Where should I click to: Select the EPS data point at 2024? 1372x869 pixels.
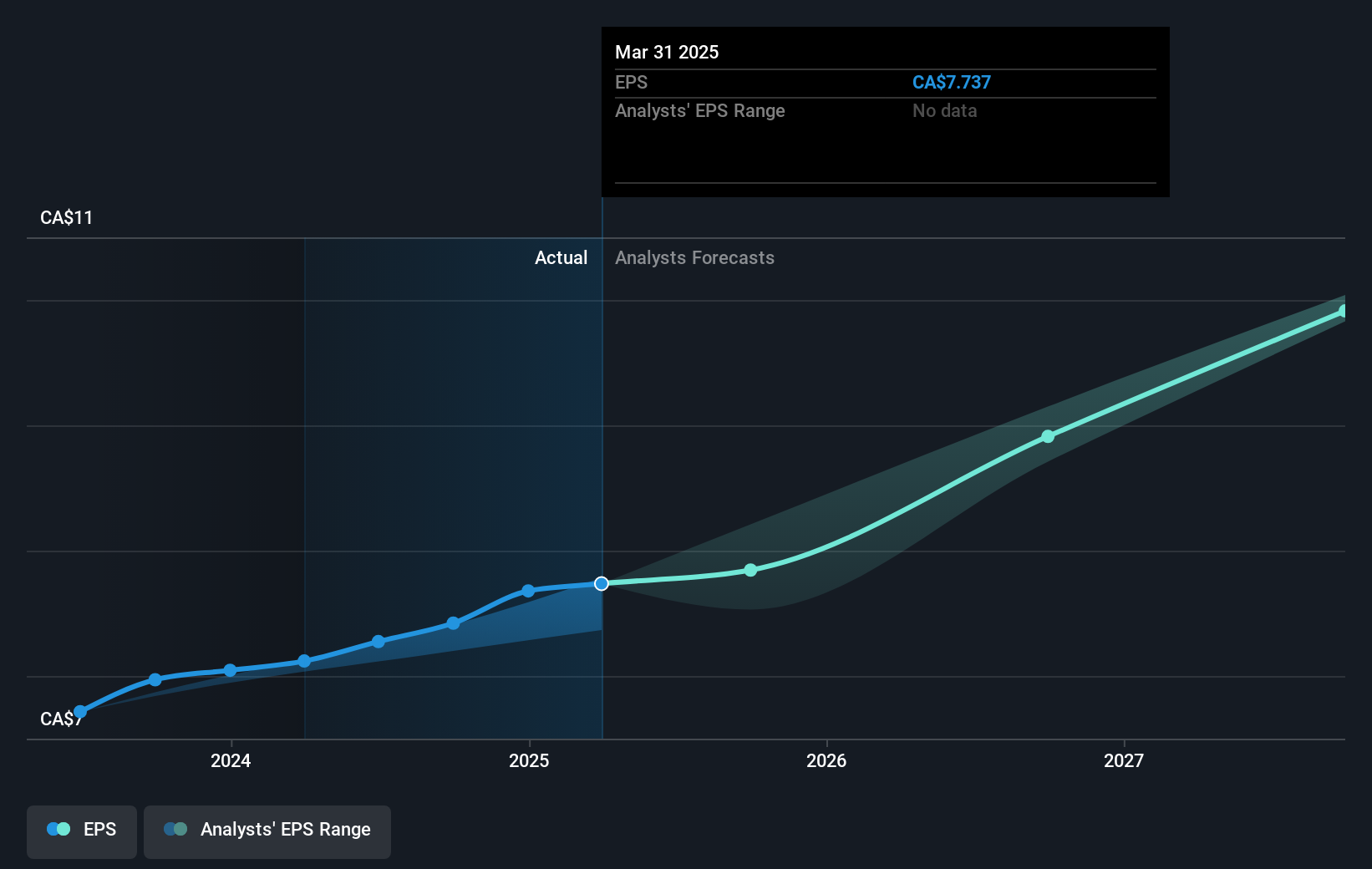[231, 670]
